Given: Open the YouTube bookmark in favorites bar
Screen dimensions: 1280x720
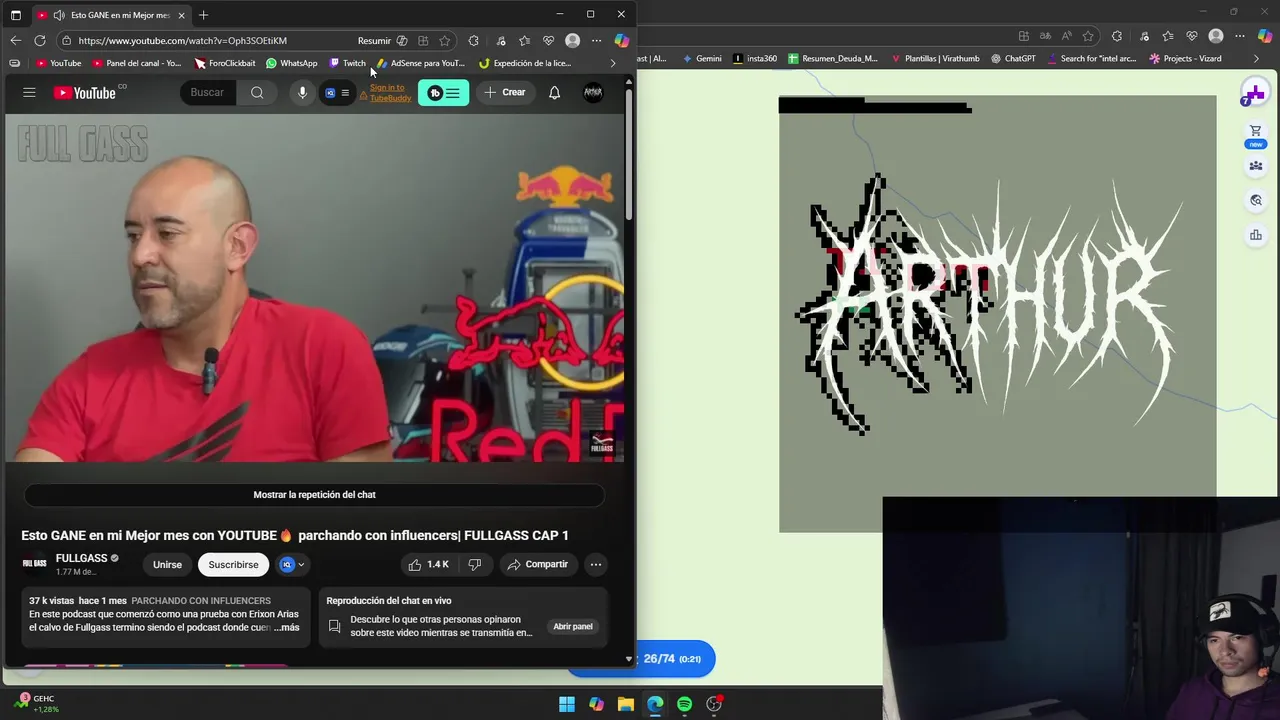Looking at the screenshot, I should tap(58, 63).
